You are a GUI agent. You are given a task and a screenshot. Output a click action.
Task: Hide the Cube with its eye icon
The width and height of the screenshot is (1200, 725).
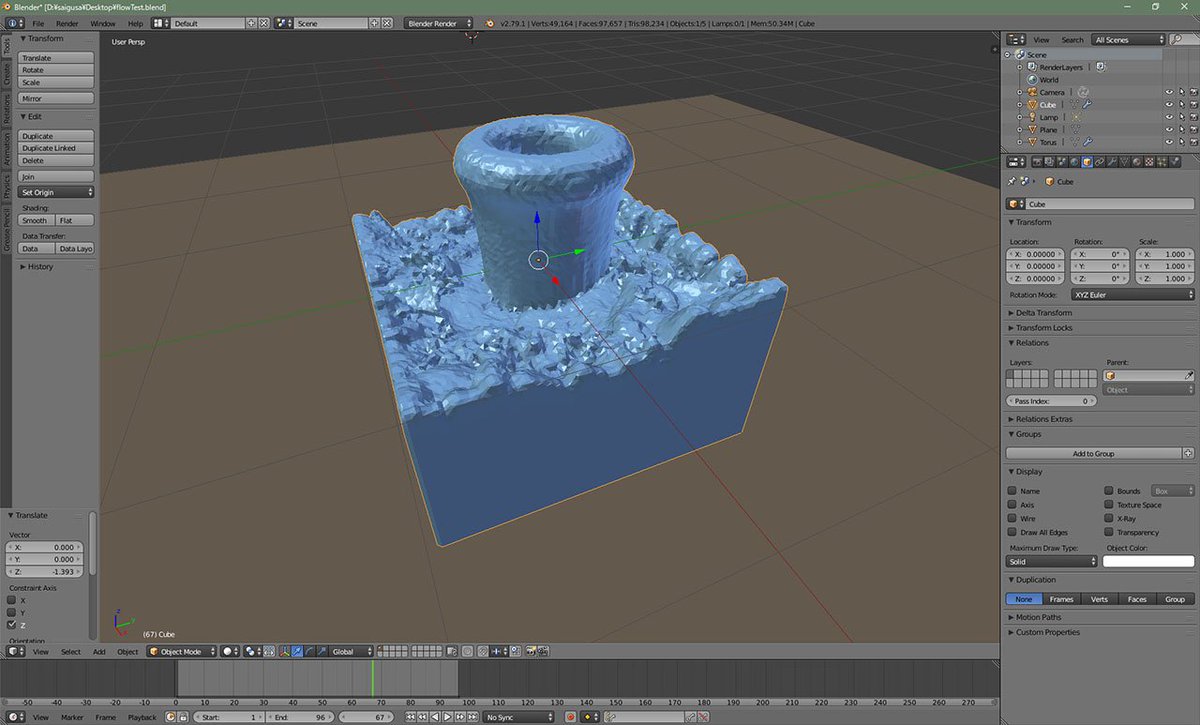pos(1169,104)
